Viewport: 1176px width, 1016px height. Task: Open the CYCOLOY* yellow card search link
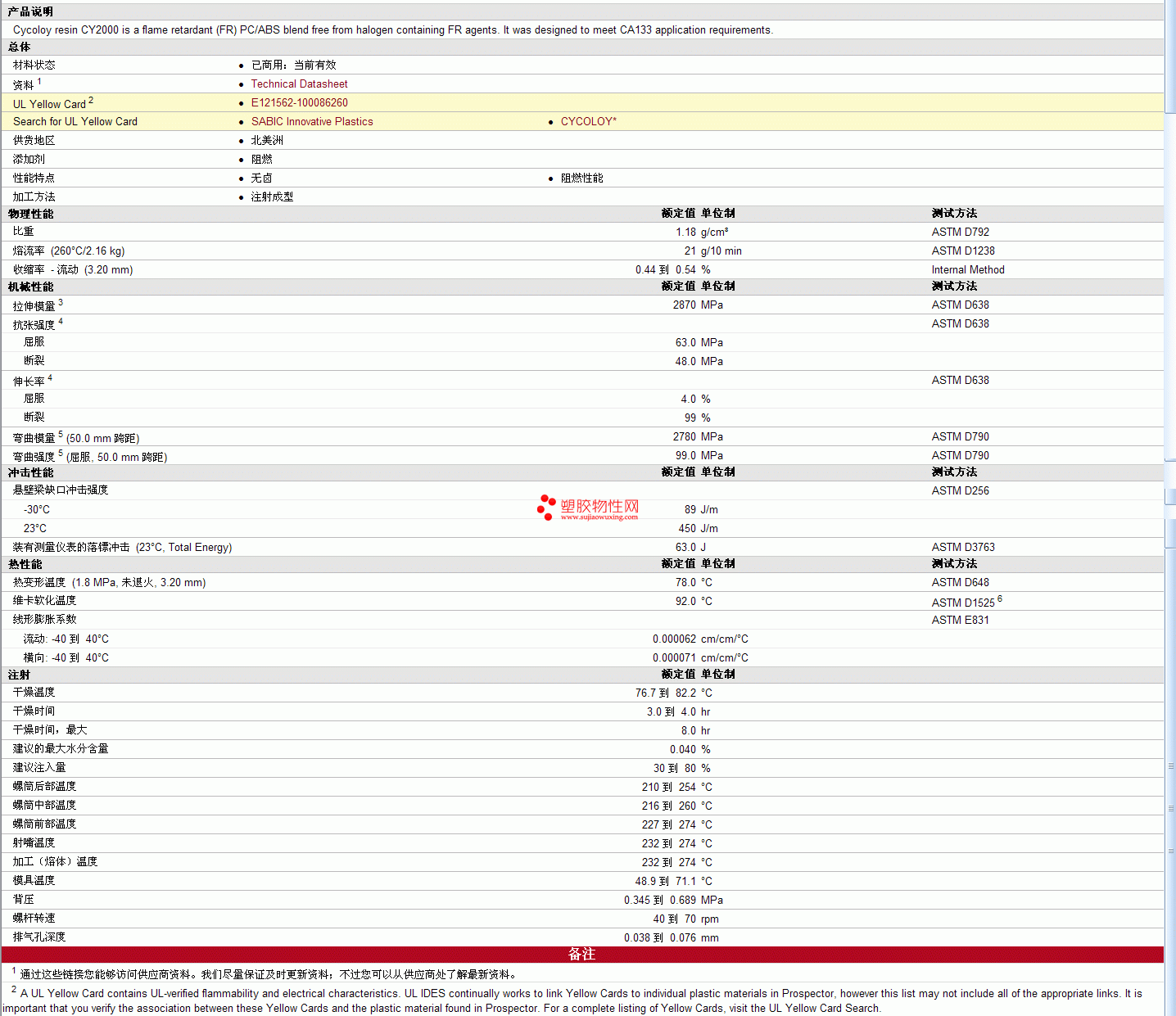588,121
